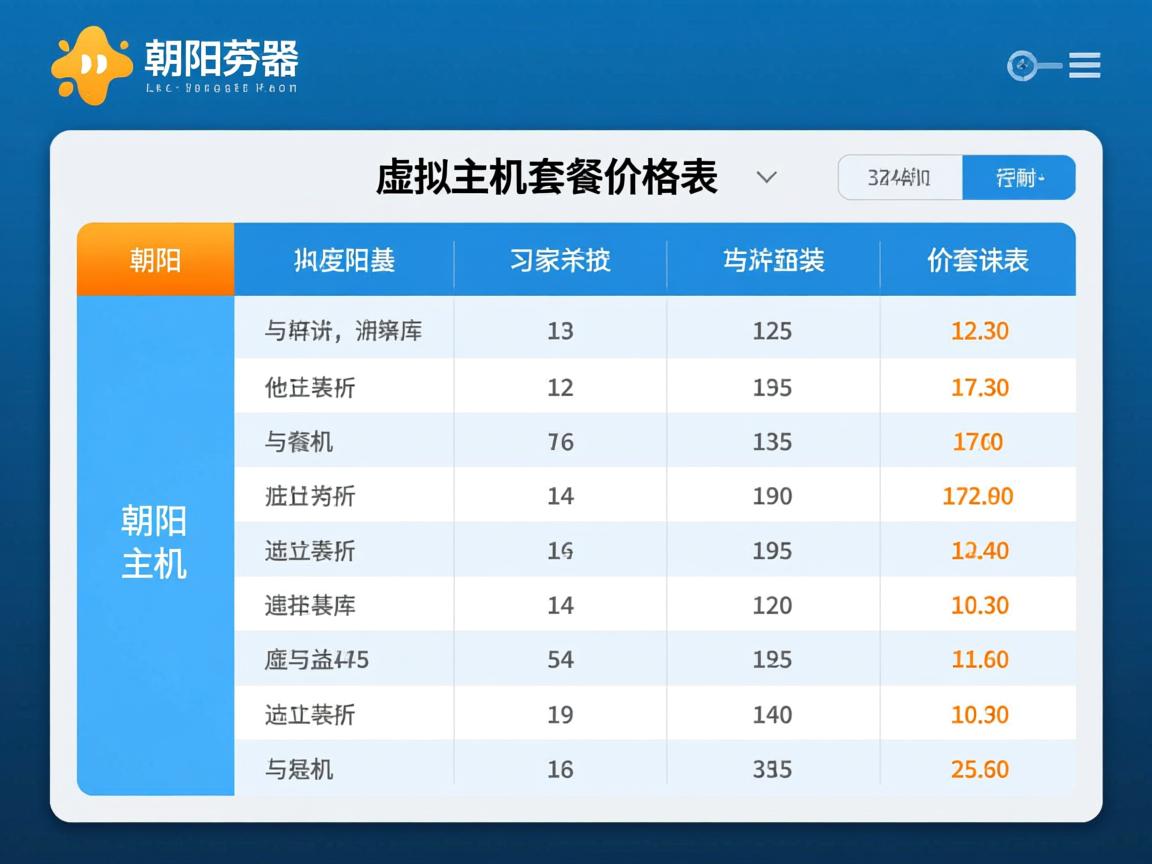Expand the chevron beside 虚拟主机套餐价格表 title
Viewport: 1152px width, 864px height.
[766, 178]
